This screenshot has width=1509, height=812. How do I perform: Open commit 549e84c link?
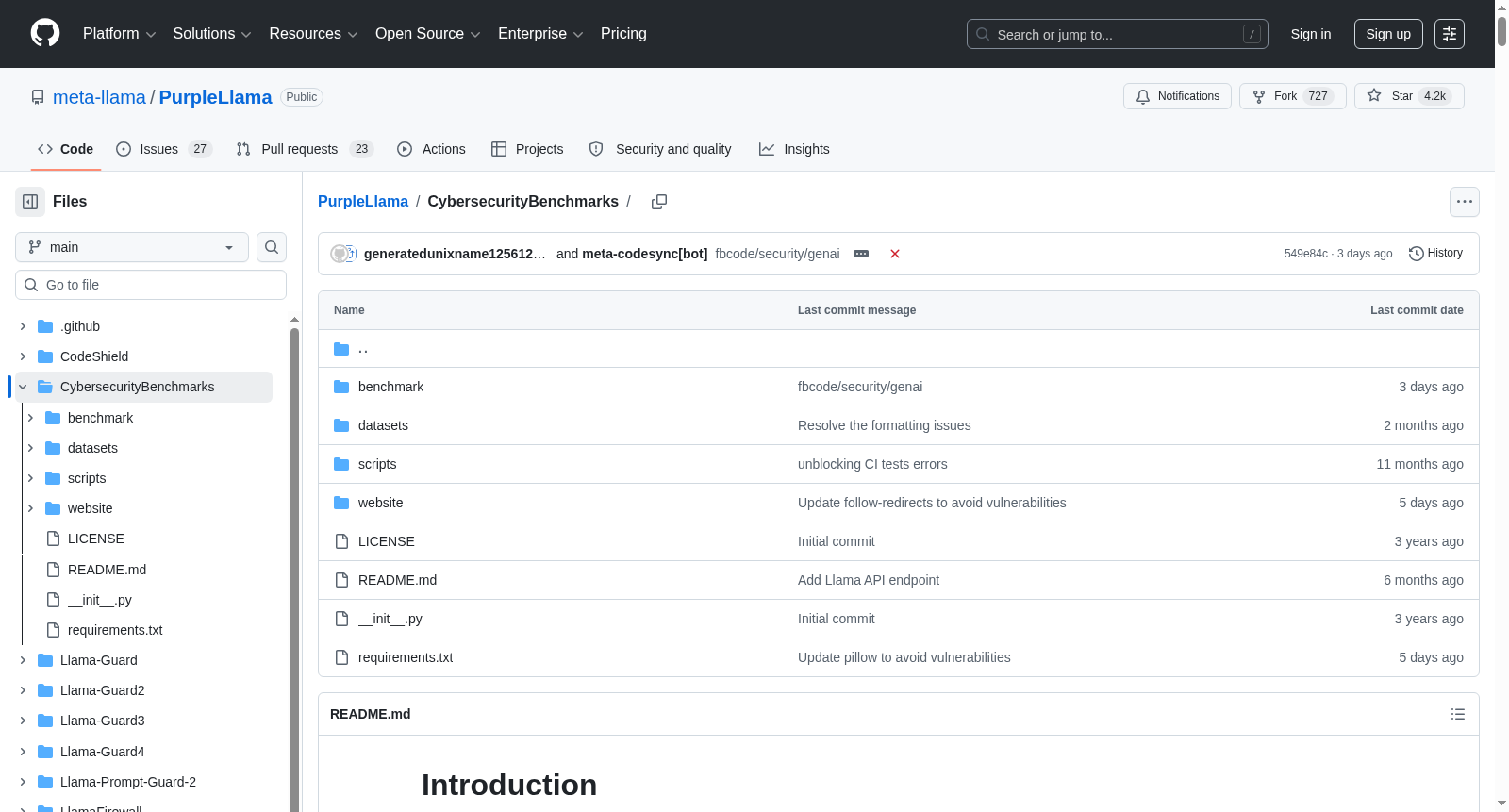[1306, 254]
